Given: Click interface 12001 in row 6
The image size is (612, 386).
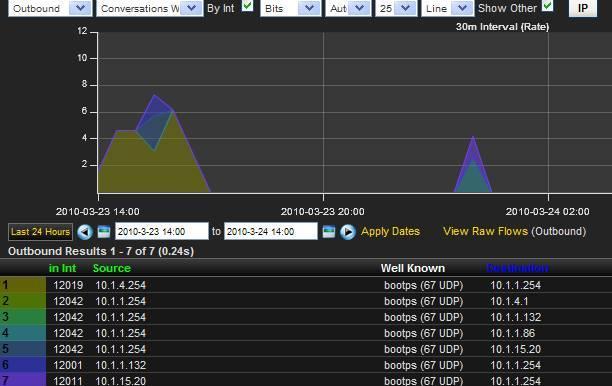Looking at the screenshot, I should [x=68, y=365].
